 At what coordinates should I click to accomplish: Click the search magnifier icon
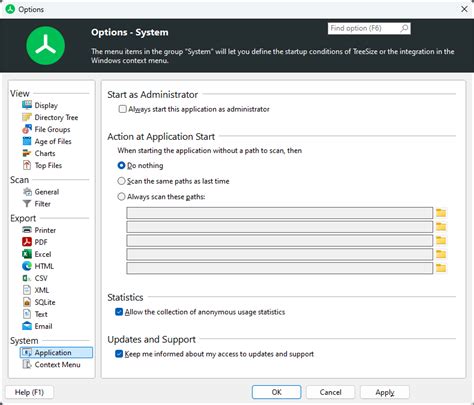(404, 28)
